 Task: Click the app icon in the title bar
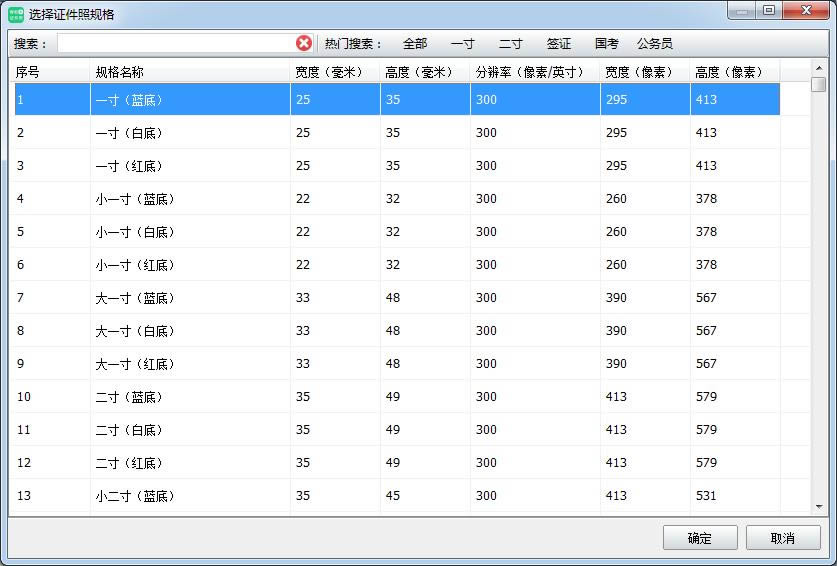[x=16, y=14]
